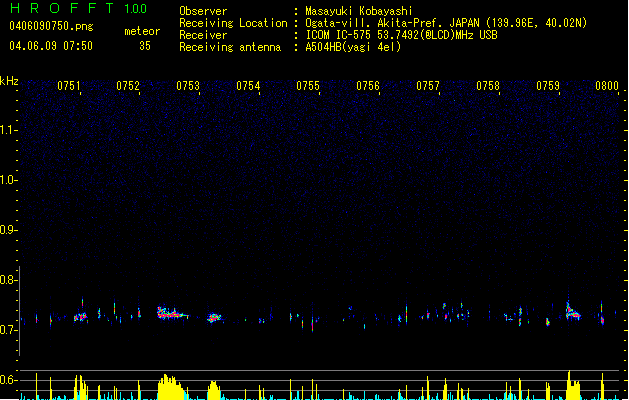Click the wide yellow intensity peak near 0753

[172, 387]
